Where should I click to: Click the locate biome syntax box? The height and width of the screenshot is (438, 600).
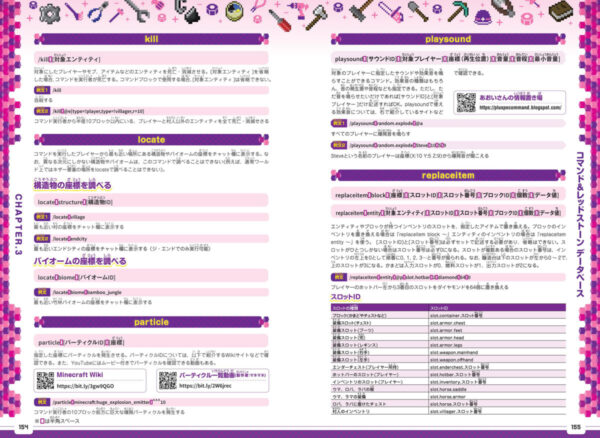(x=151, y=277)
